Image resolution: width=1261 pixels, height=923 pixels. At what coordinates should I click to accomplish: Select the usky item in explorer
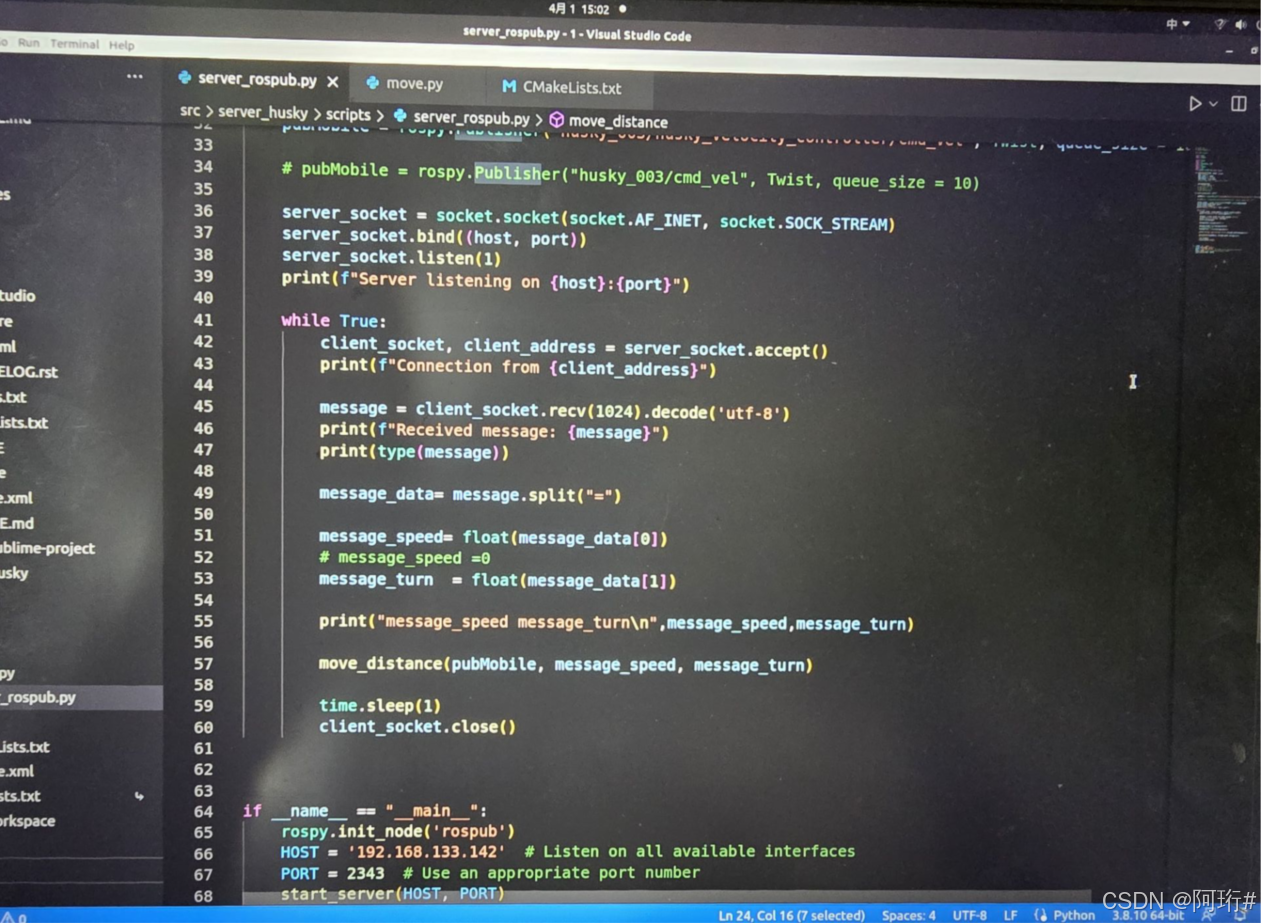coord(14,573)
